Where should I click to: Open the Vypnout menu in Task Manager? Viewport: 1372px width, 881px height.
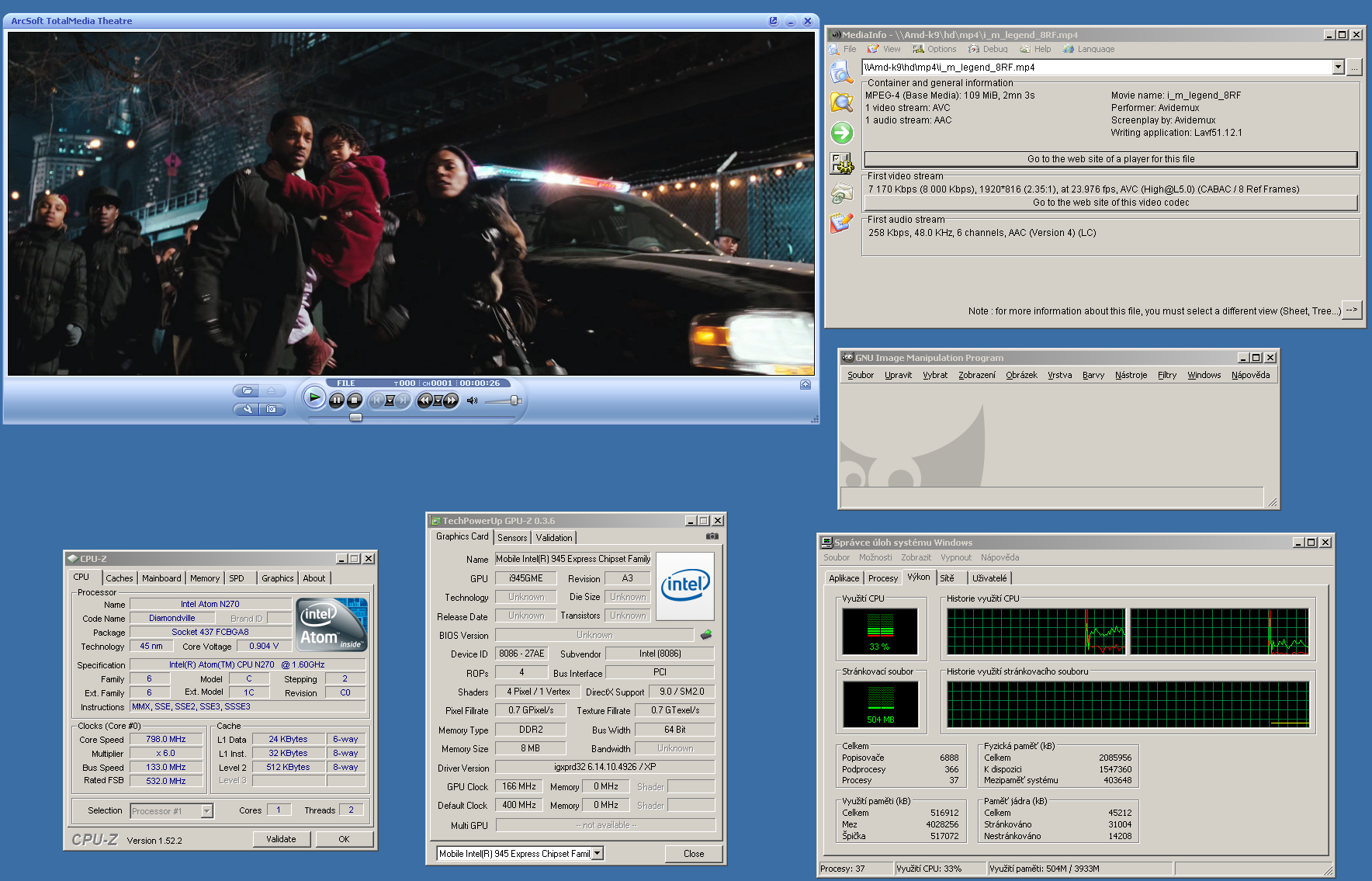pyautogui.click(x=956, y=557)
